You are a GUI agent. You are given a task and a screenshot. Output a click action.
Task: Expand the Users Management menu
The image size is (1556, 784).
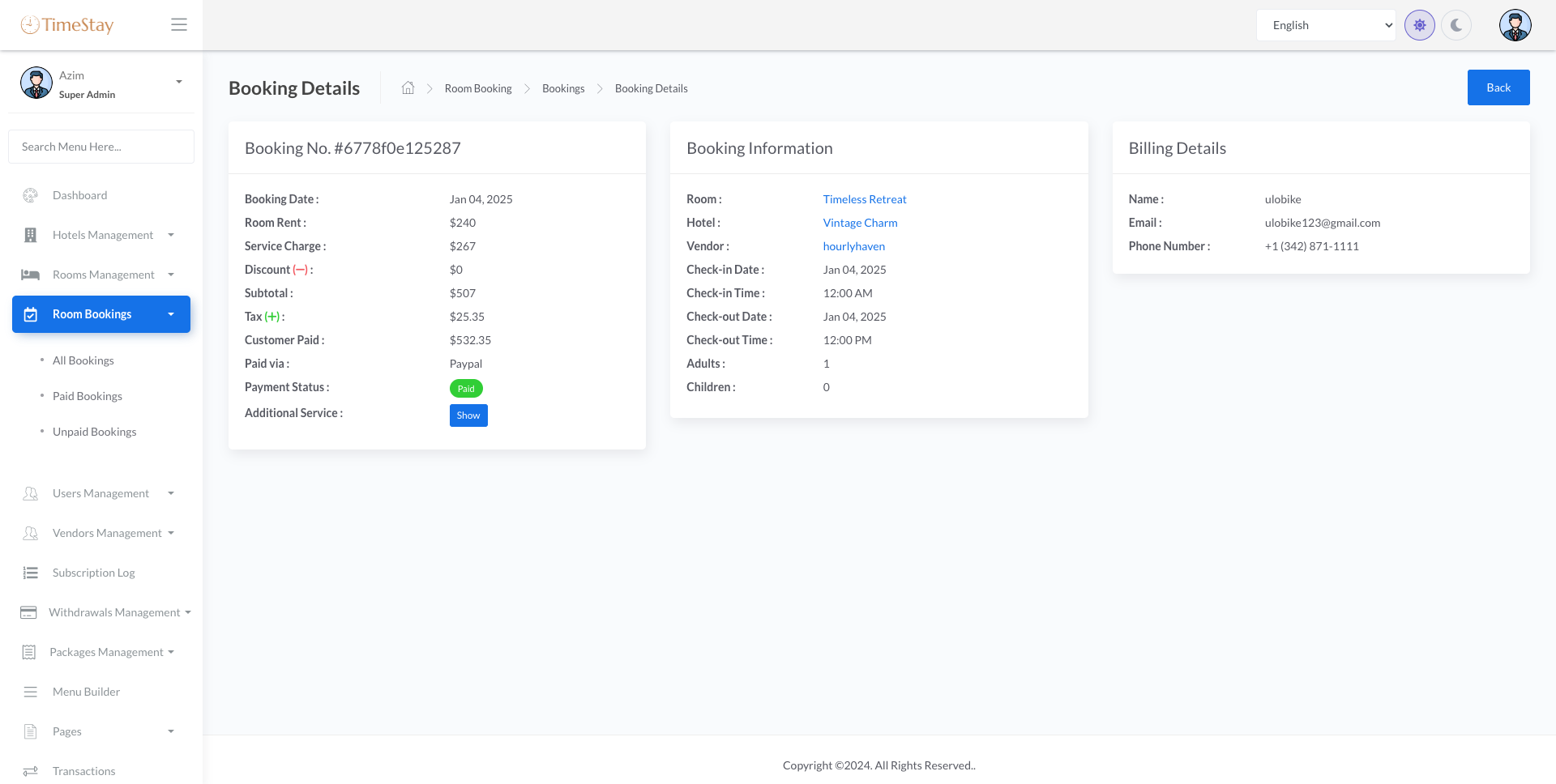pyautogui.click(x=100, y=493)
